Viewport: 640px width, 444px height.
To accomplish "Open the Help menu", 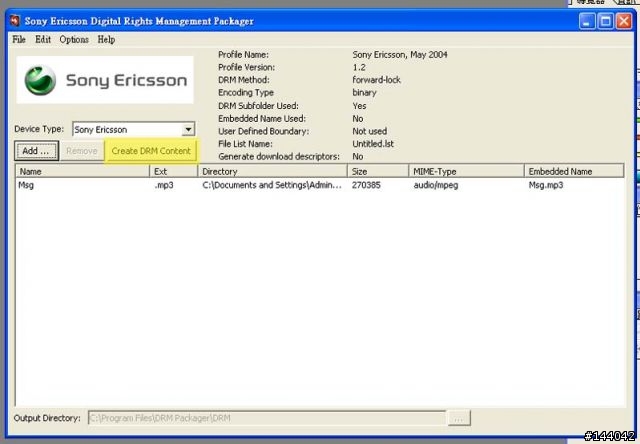I will pyautogui.click(x=106, y=40).
